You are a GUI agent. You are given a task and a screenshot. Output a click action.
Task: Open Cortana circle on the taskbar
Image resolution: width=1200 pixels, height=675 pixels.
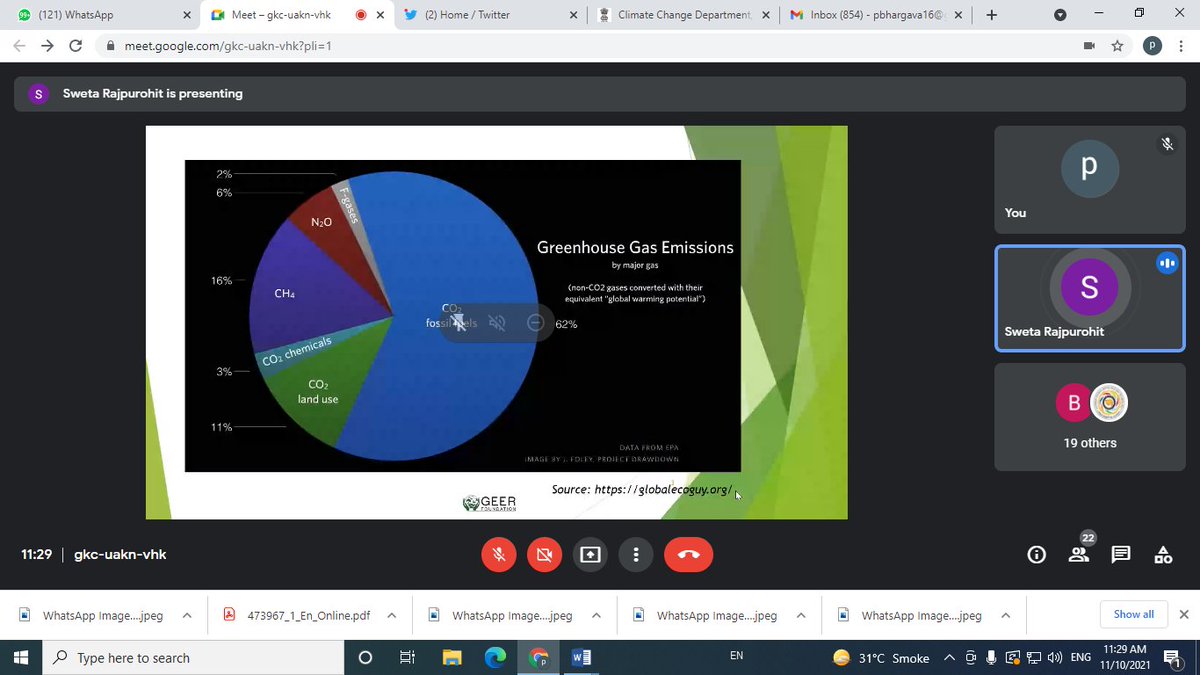point(365,658)
